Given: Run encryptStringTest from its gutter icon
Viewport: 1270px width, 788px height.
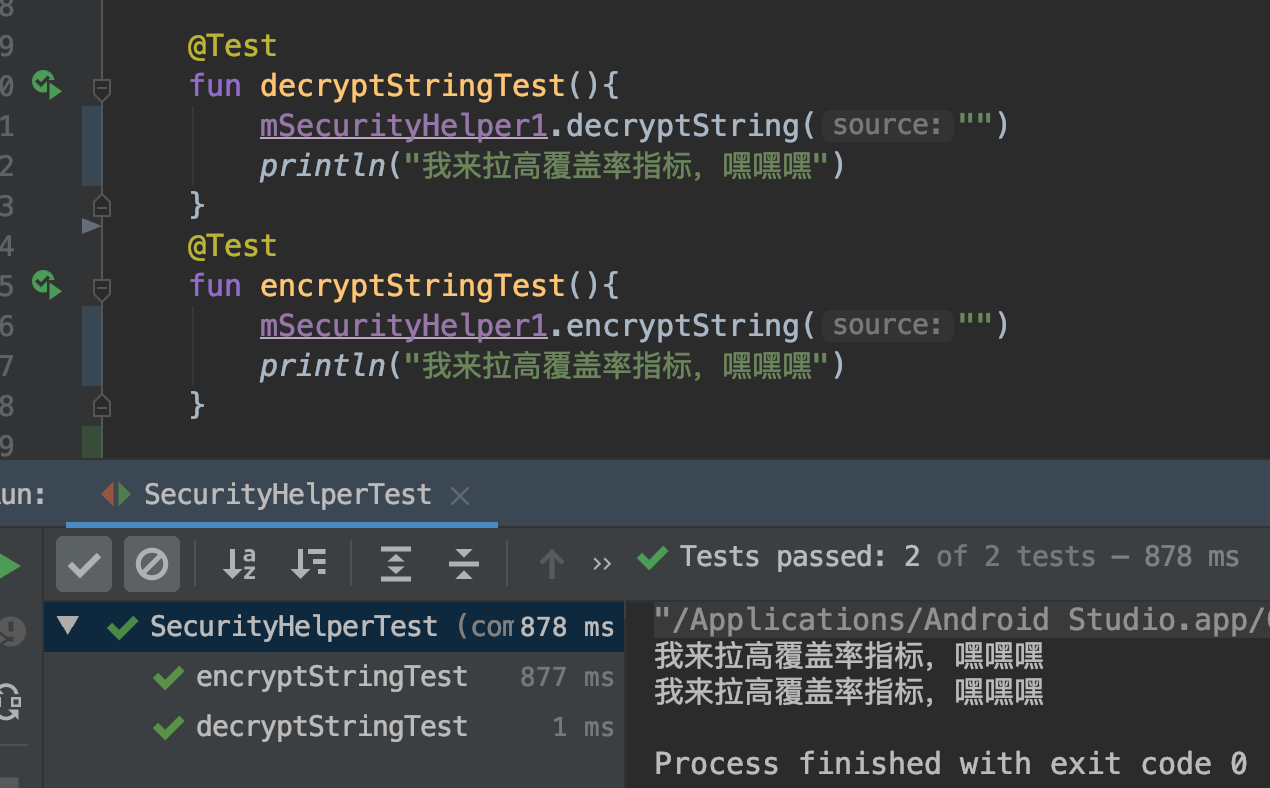Looking at the screenshot, I should click(x=46, y=285).
